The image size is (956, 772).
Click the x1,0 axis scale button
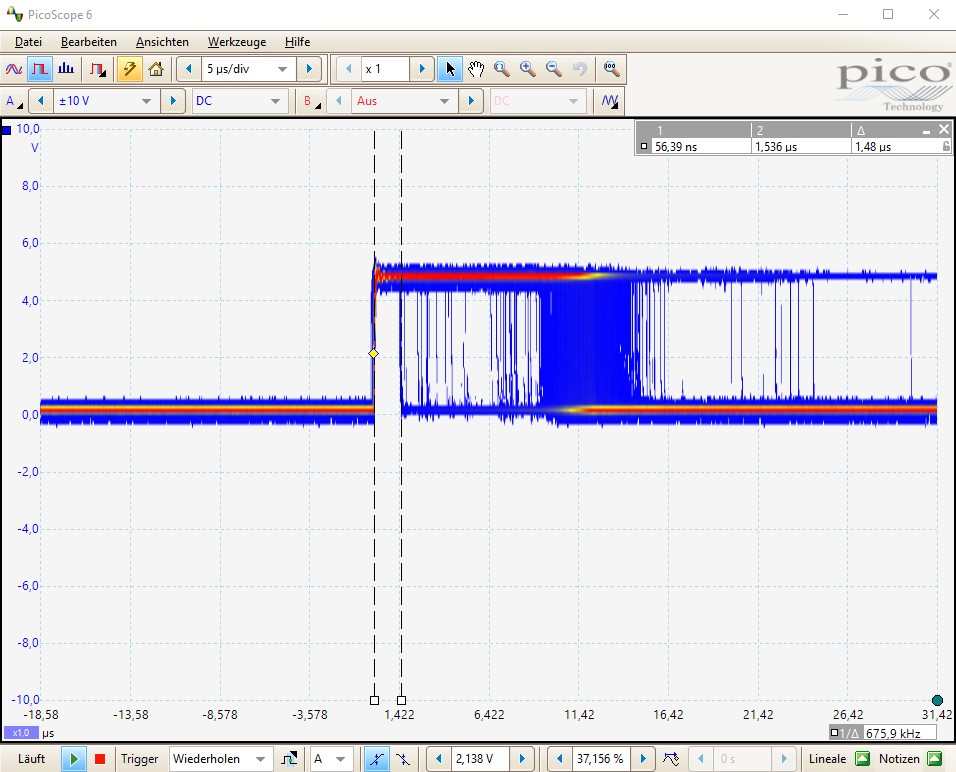[x=21, y=733]
